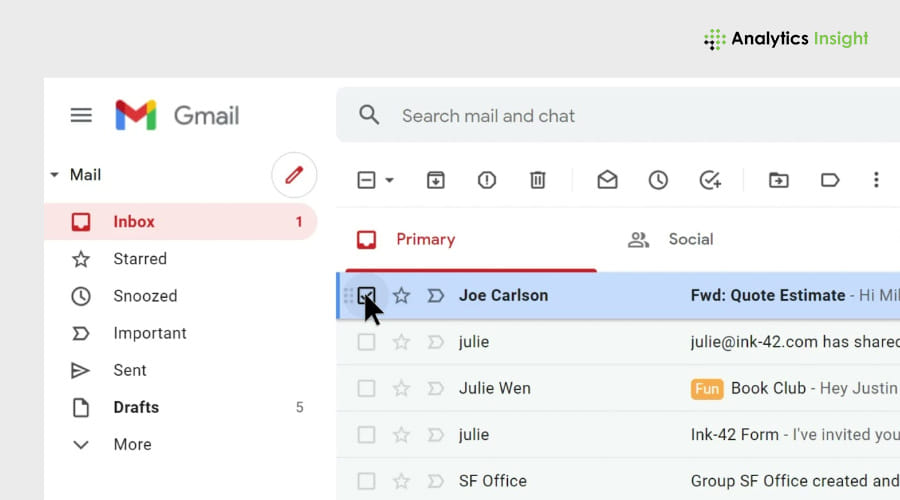The width and height of the screenshot is (900, 500).
Task: Mark selected email as read icon
Action: coord(607,180)
